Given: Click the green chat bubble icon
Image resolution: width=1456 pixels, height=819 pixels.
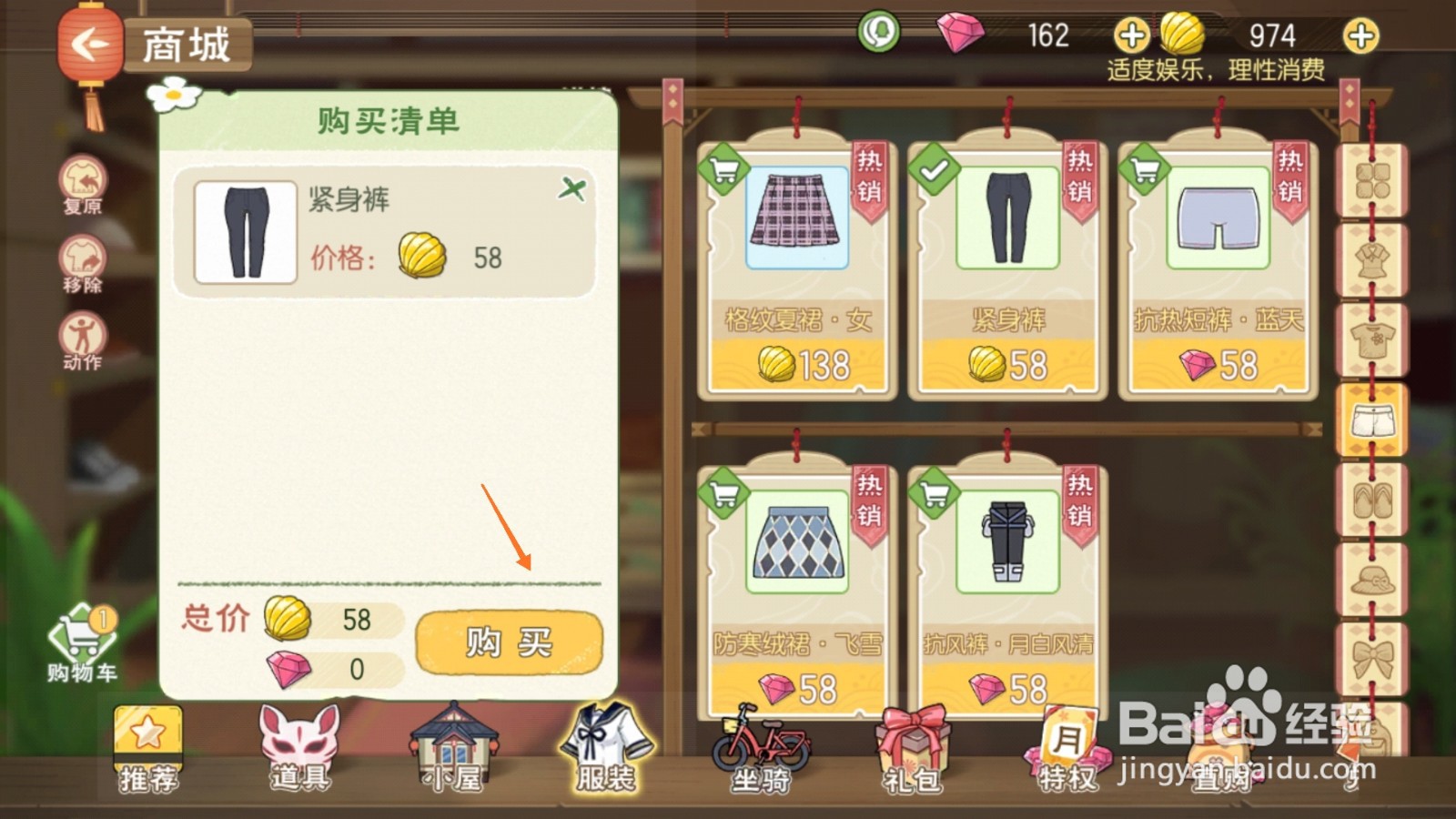Looking at the screenshot, I should (878, 33).
